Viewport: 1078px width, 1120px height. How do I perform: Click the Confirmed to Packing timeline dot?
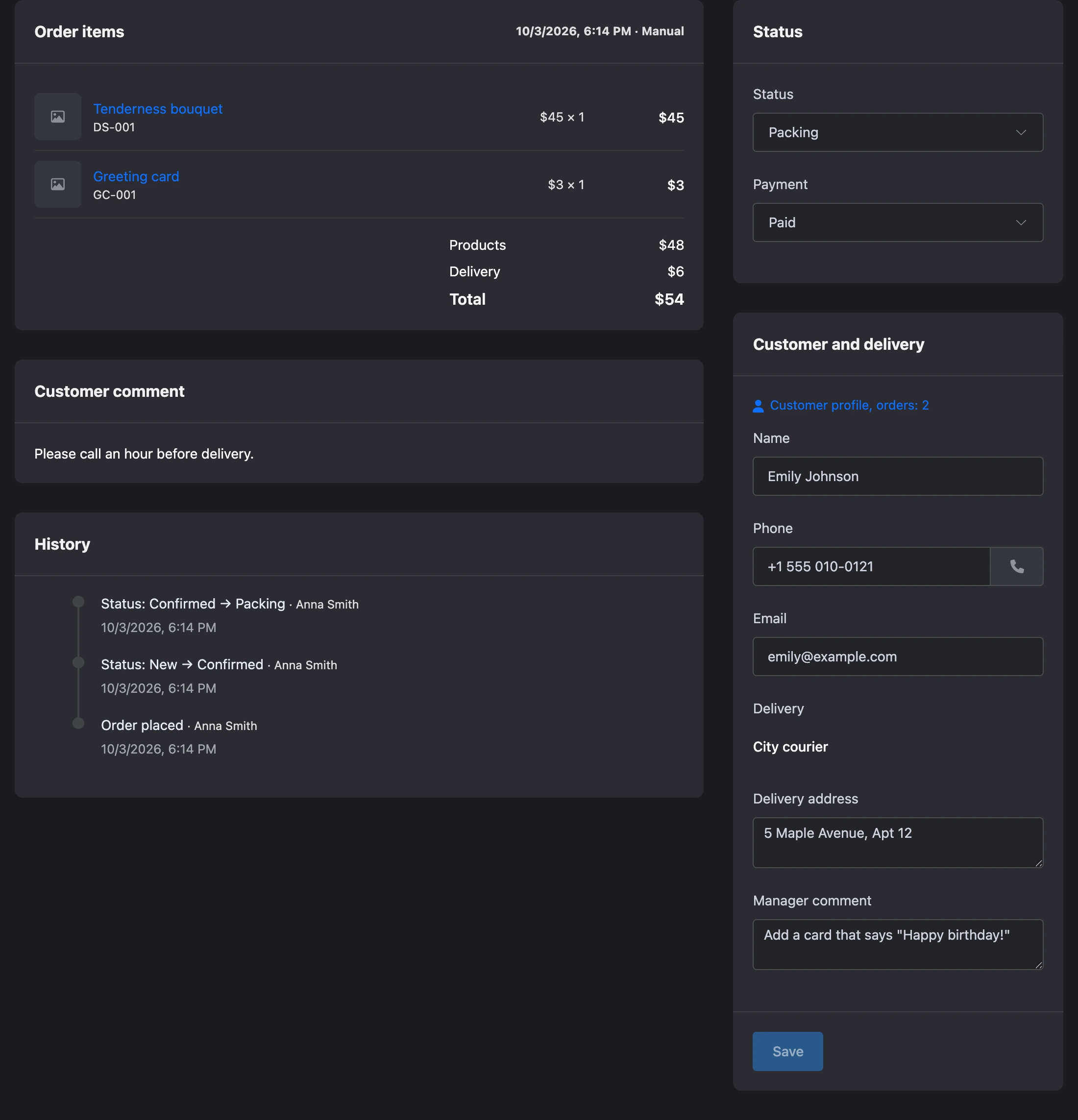[x=78, y=602]
